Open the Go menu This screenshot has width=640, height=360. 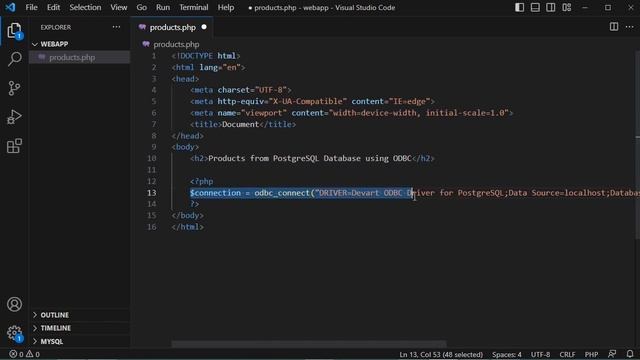point(141,7)
